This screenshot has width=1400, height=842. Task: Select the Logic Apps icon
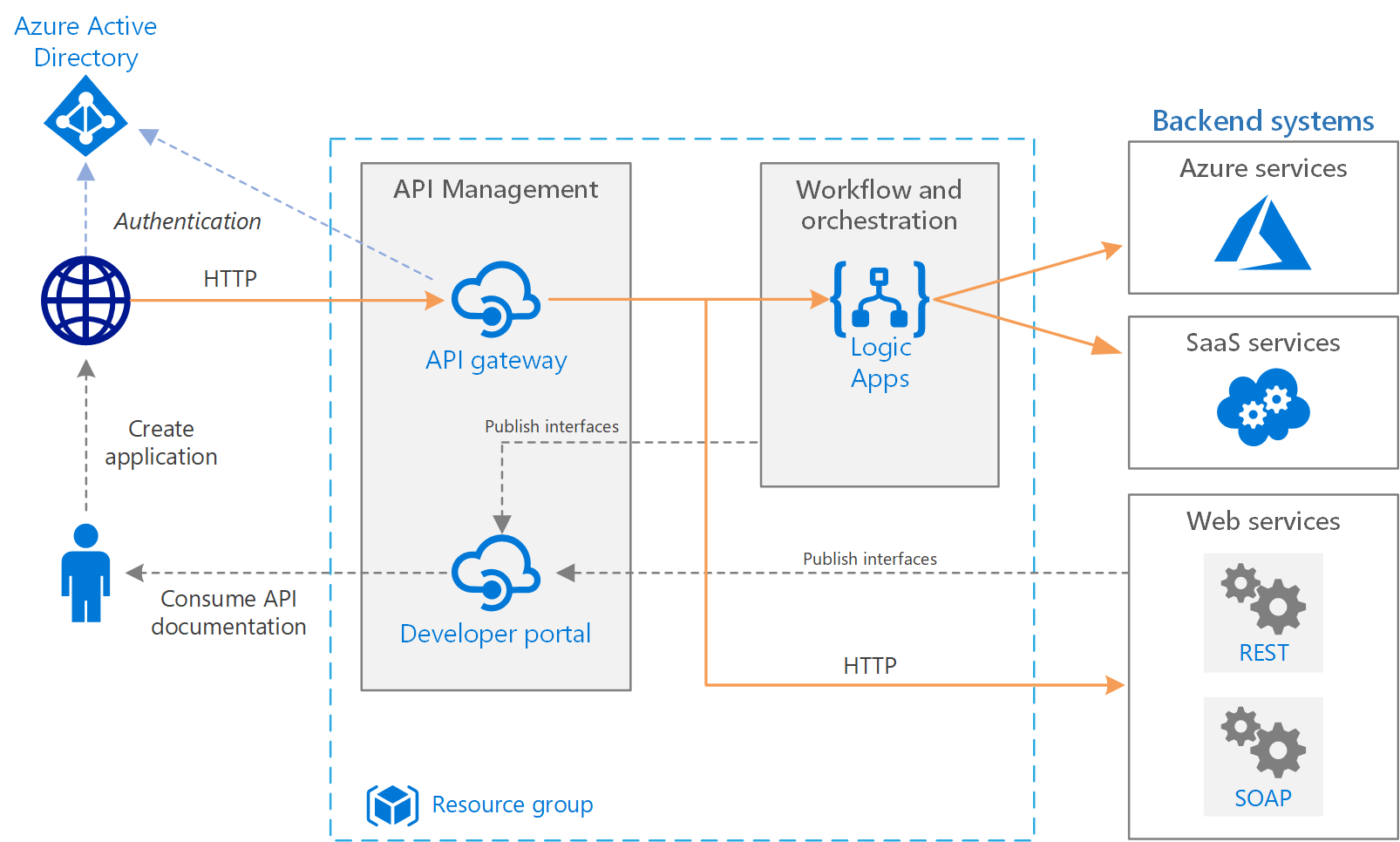pos(879,301)
